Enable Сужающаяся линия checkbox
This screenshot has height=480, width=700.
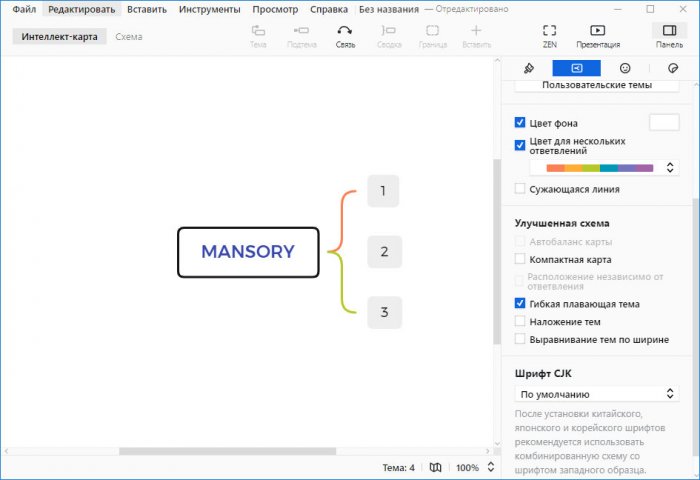(520, 188)
